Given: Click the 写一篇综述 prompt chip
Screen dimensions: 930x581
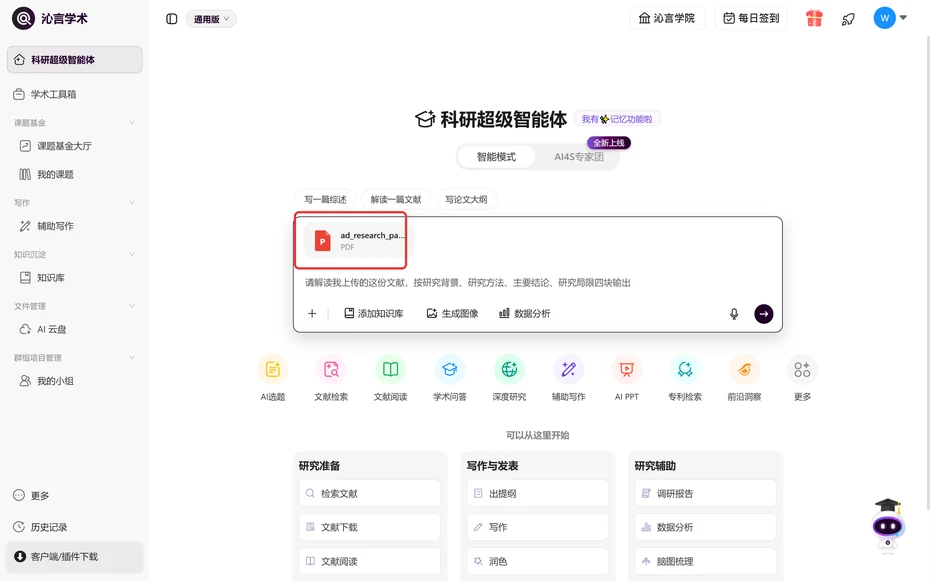Looking at the screenshot, I should pos(325,200).
